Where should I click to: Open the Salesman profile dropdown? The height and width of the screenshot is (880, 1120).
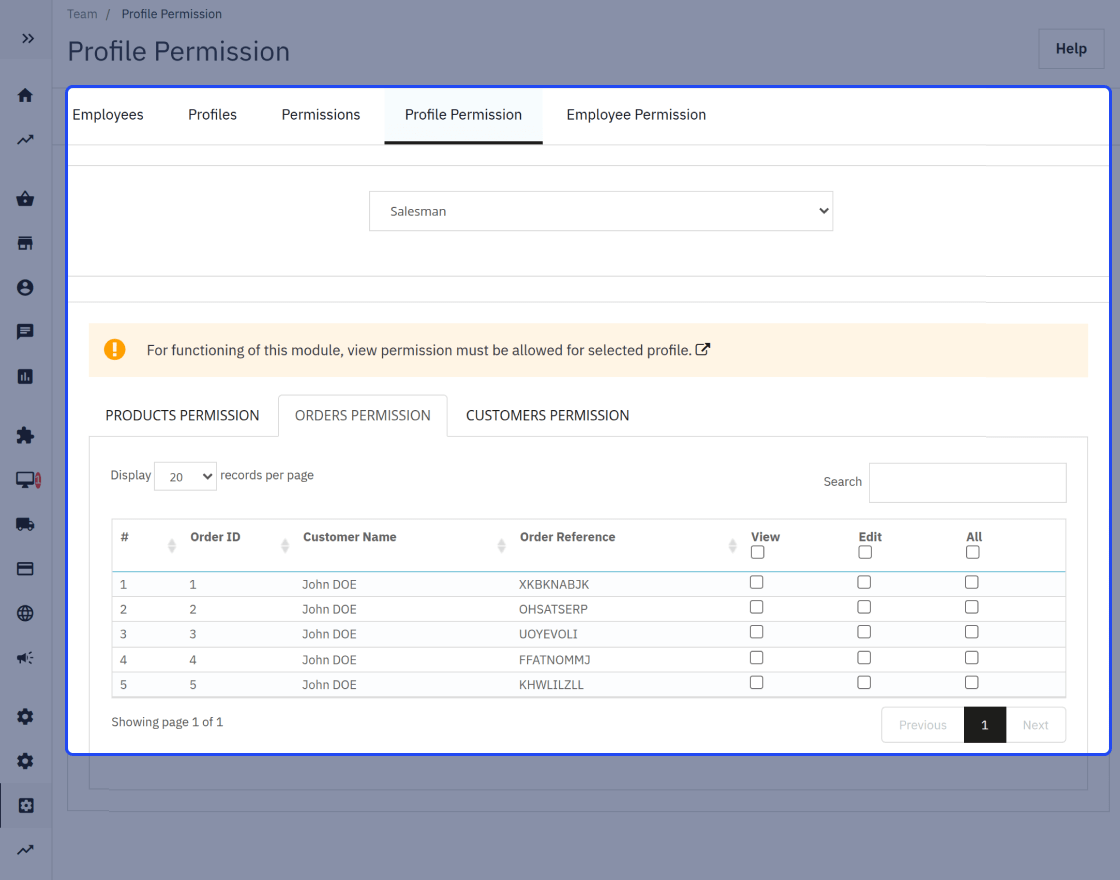[601, 211]
